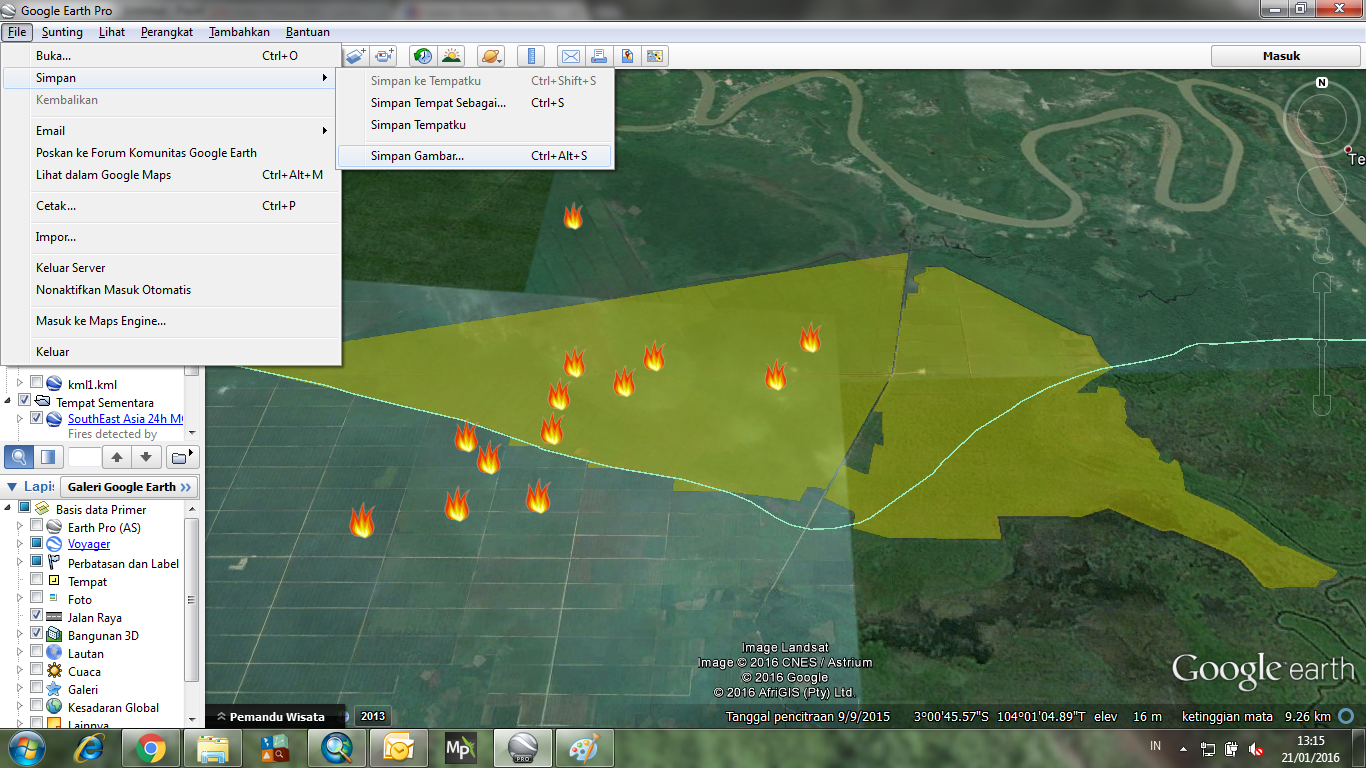Reset map to north using the N compass
This screenshot has height=768, width=1366.
1322,83
